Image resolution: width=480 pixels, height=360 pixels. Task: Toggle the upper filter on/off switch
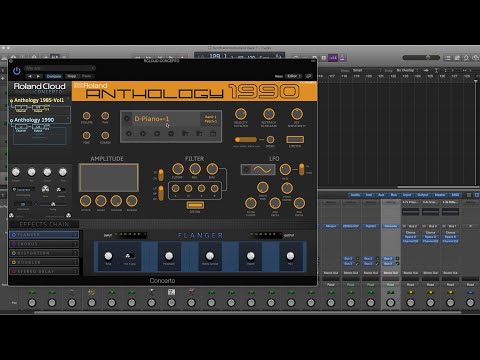[161, 175]
